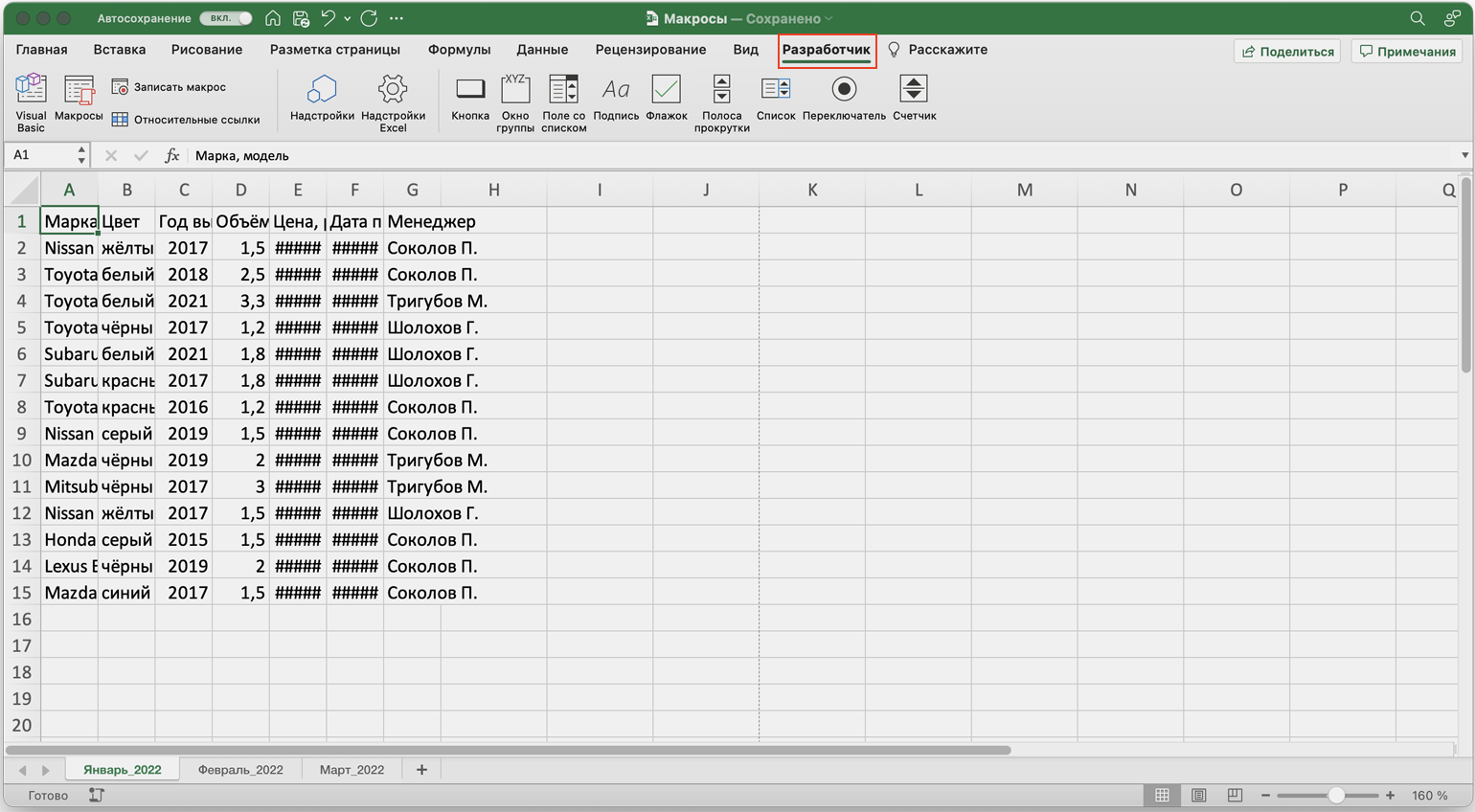Screen dimensions: 1475x812
Task: Expand the formula bar arrow
Action: tap(1464, 155)
